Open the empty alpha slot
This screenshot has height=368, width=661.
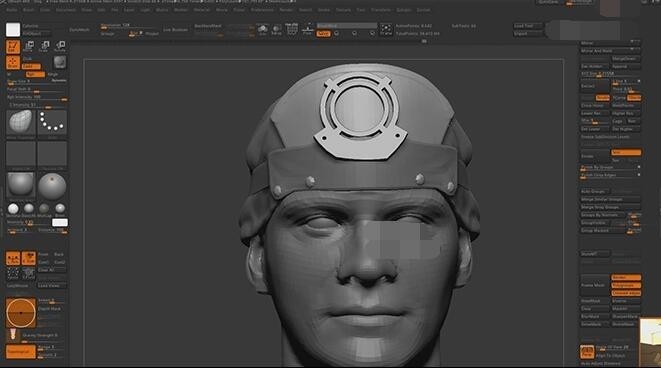[x=21, y=154]
